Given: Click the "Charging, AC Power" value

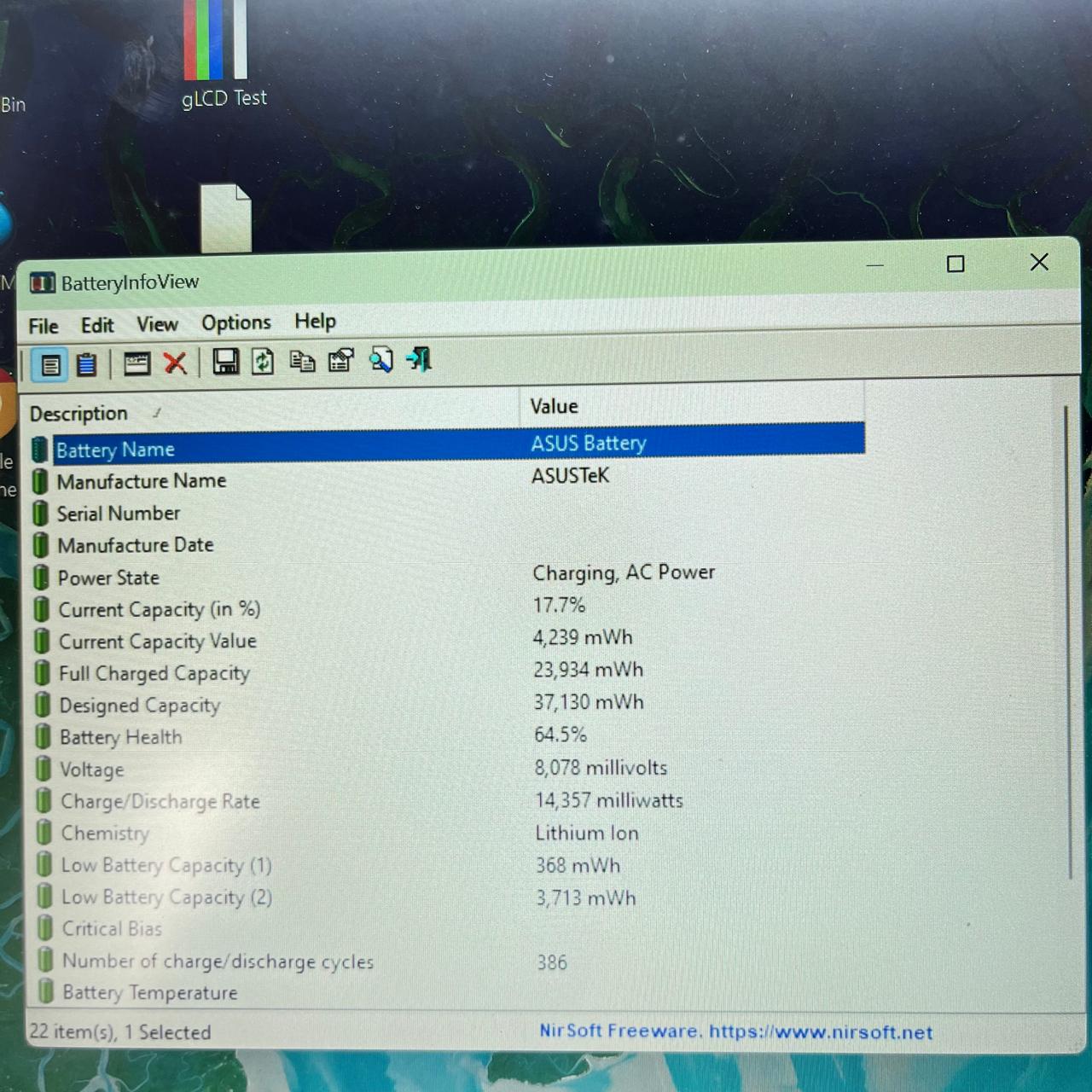Looking at the screenshot, I should coord(624,572).
